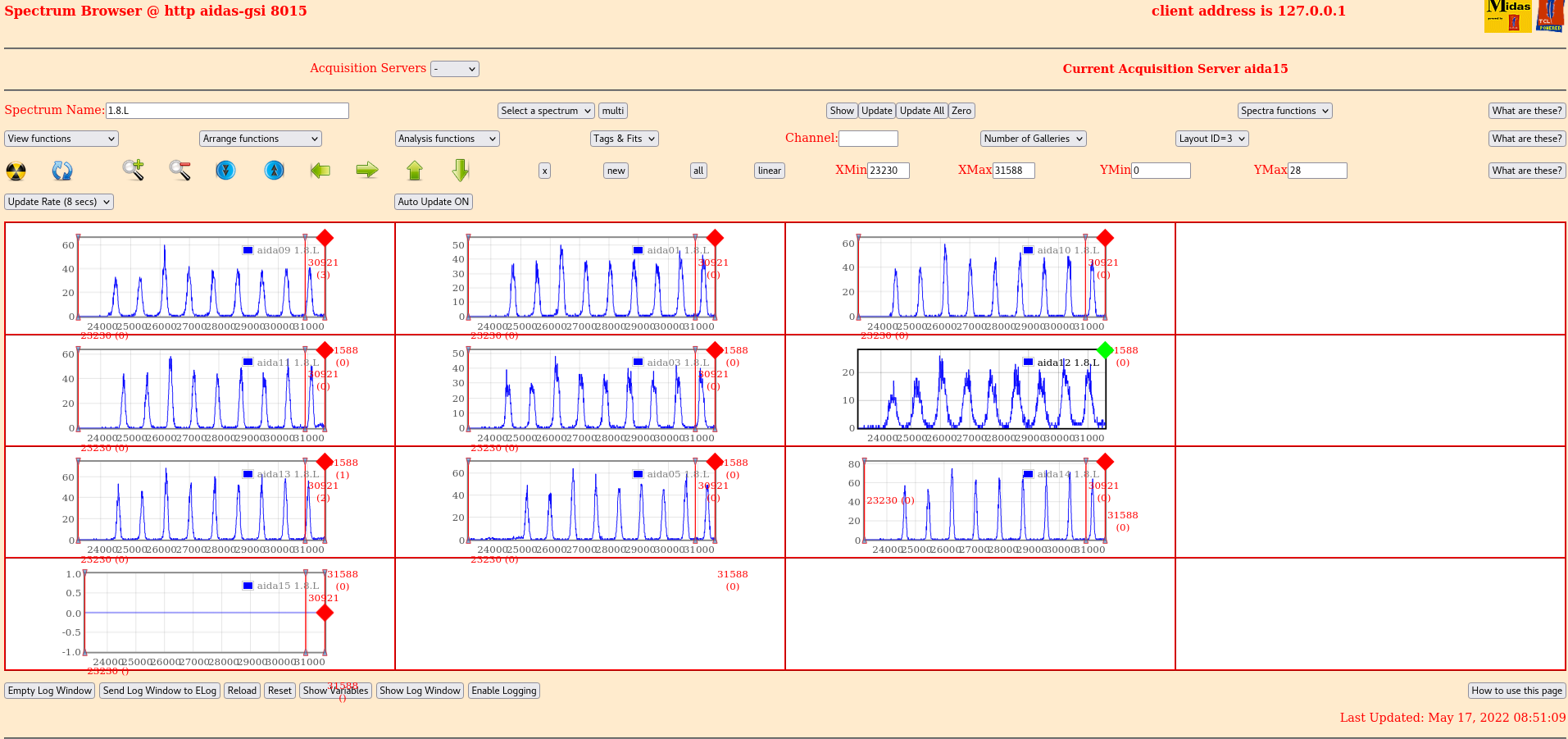Image resolution: width=1568 pixels, height=739 pixels.
Task: Open the Tags & Fits menu
Action: pyautogui.click(x=624, y=139)
